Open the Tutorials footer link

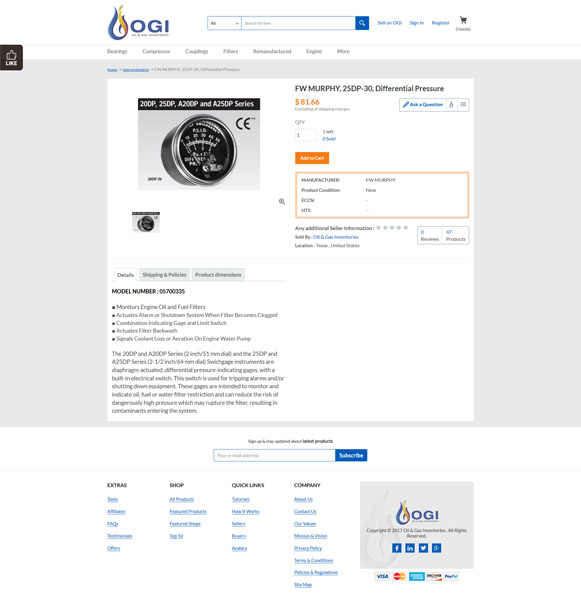(240, 499)
